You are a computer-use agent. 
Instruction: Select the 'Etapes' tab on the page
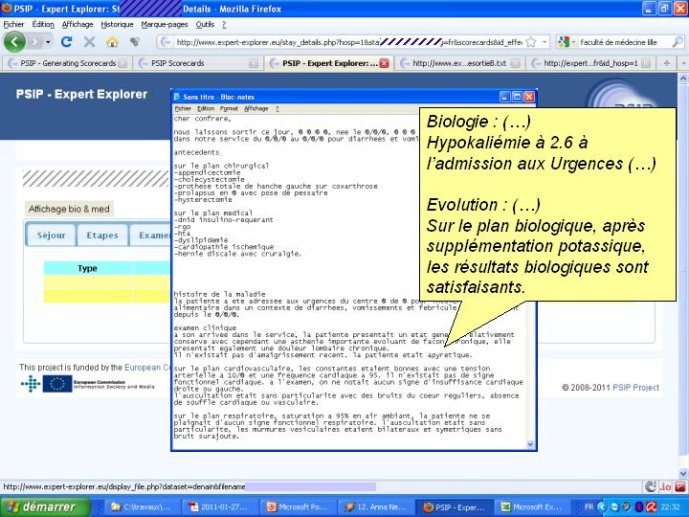click(x=102, y=235)
